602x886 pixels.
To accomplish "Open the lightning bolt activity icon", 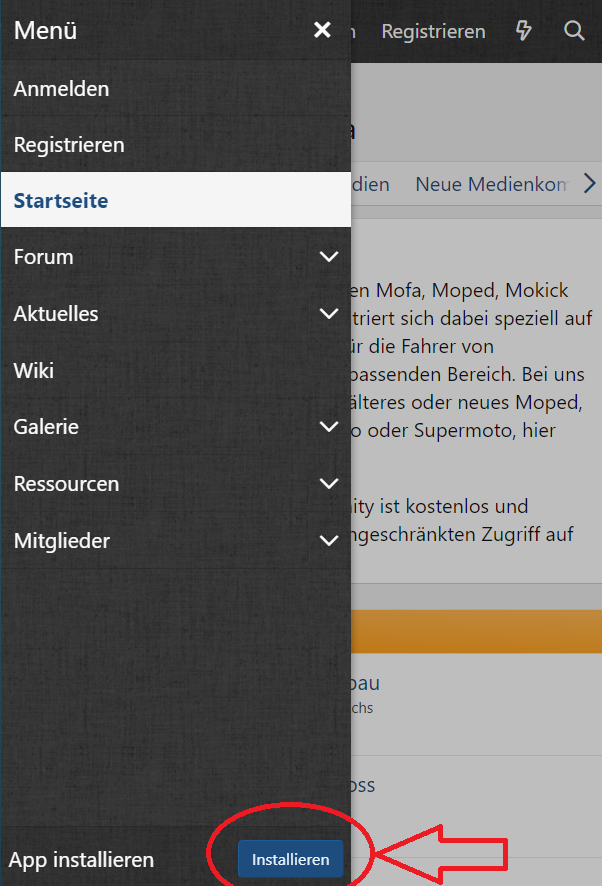I will tap(524, 31).
